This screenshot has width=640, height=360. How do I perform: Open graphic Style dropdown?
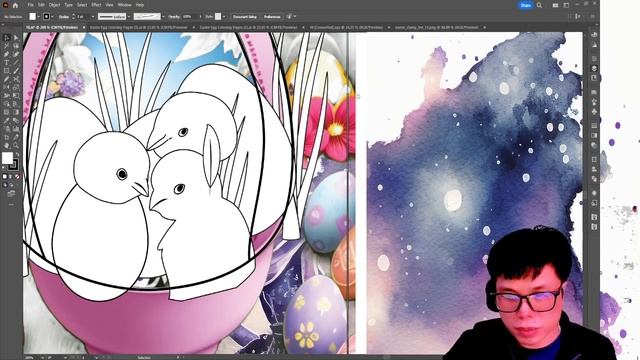click(224, 17)
